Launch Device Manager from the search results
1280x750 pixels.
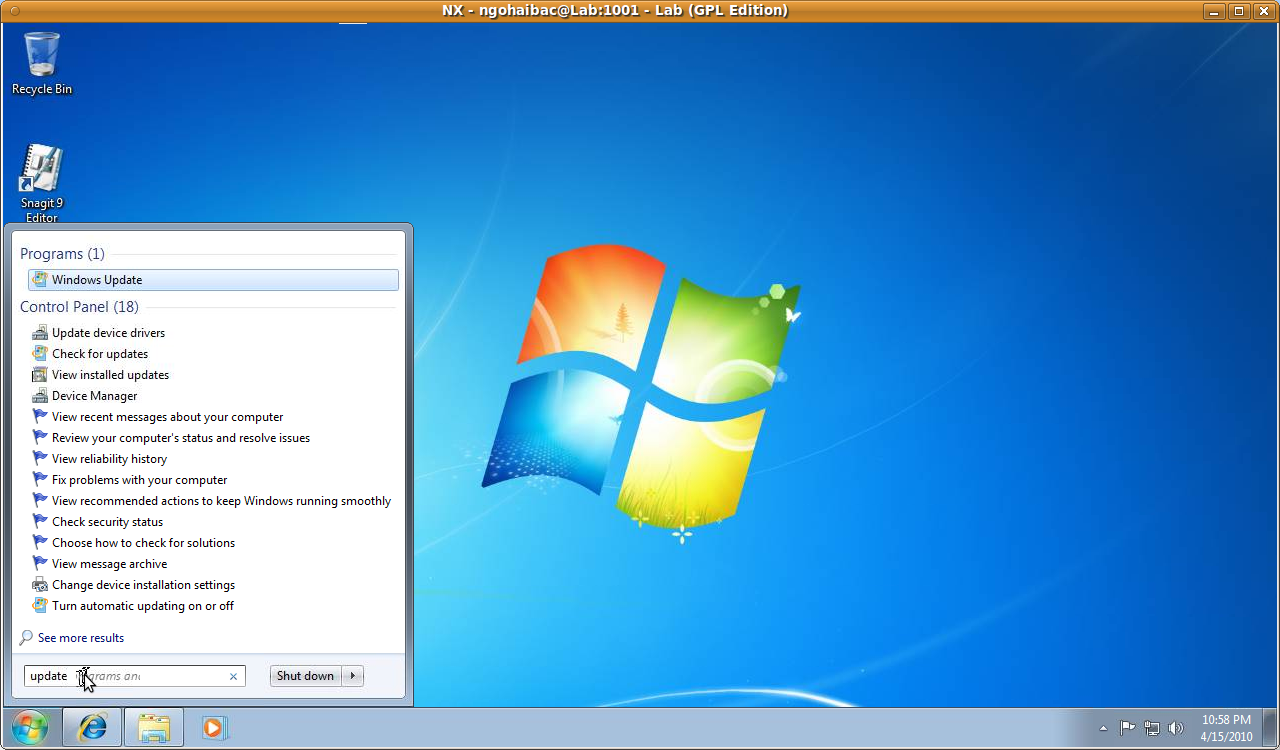pos(94,396)
